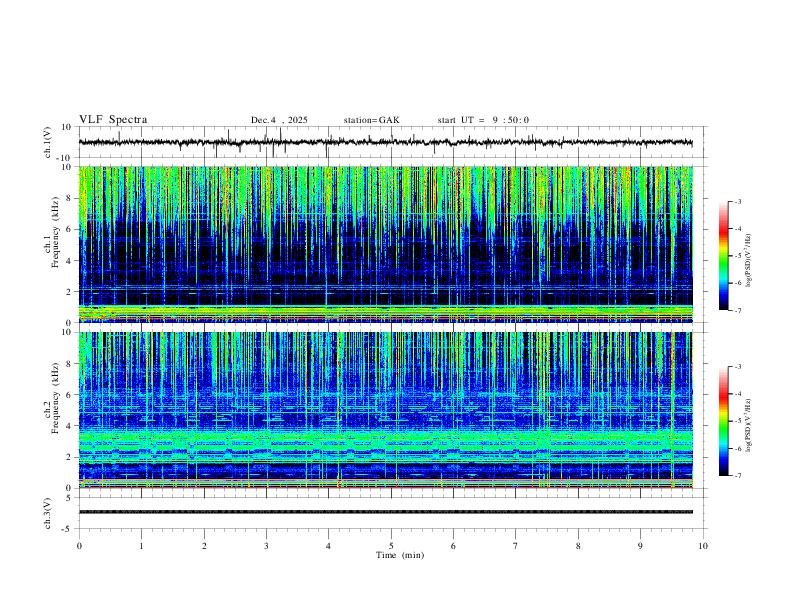Click the "ch.2 Frequency (kHz)" axis label
The width and height of the screenshot is (792, 612).
click(52, 398)
